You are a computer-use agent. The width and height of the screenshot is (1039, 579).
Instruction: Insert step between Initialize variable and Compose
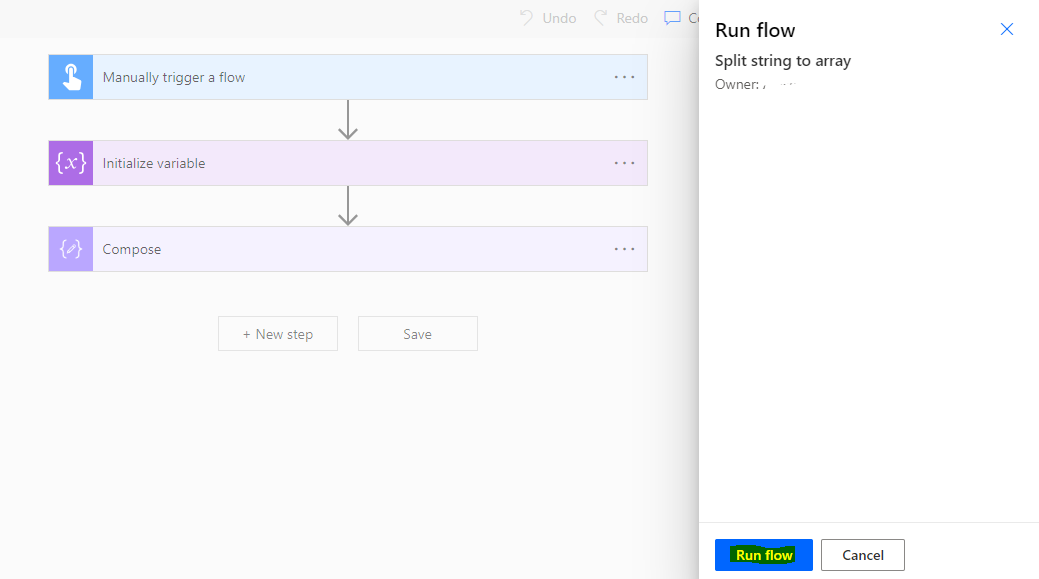[348, 206]
